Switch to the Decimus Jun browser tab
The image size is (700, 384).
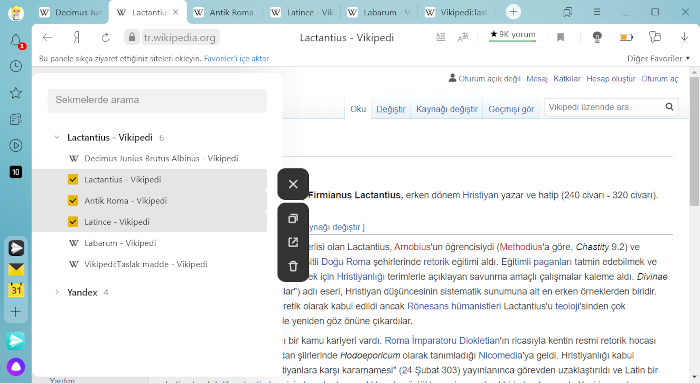[x=71, y=13]
